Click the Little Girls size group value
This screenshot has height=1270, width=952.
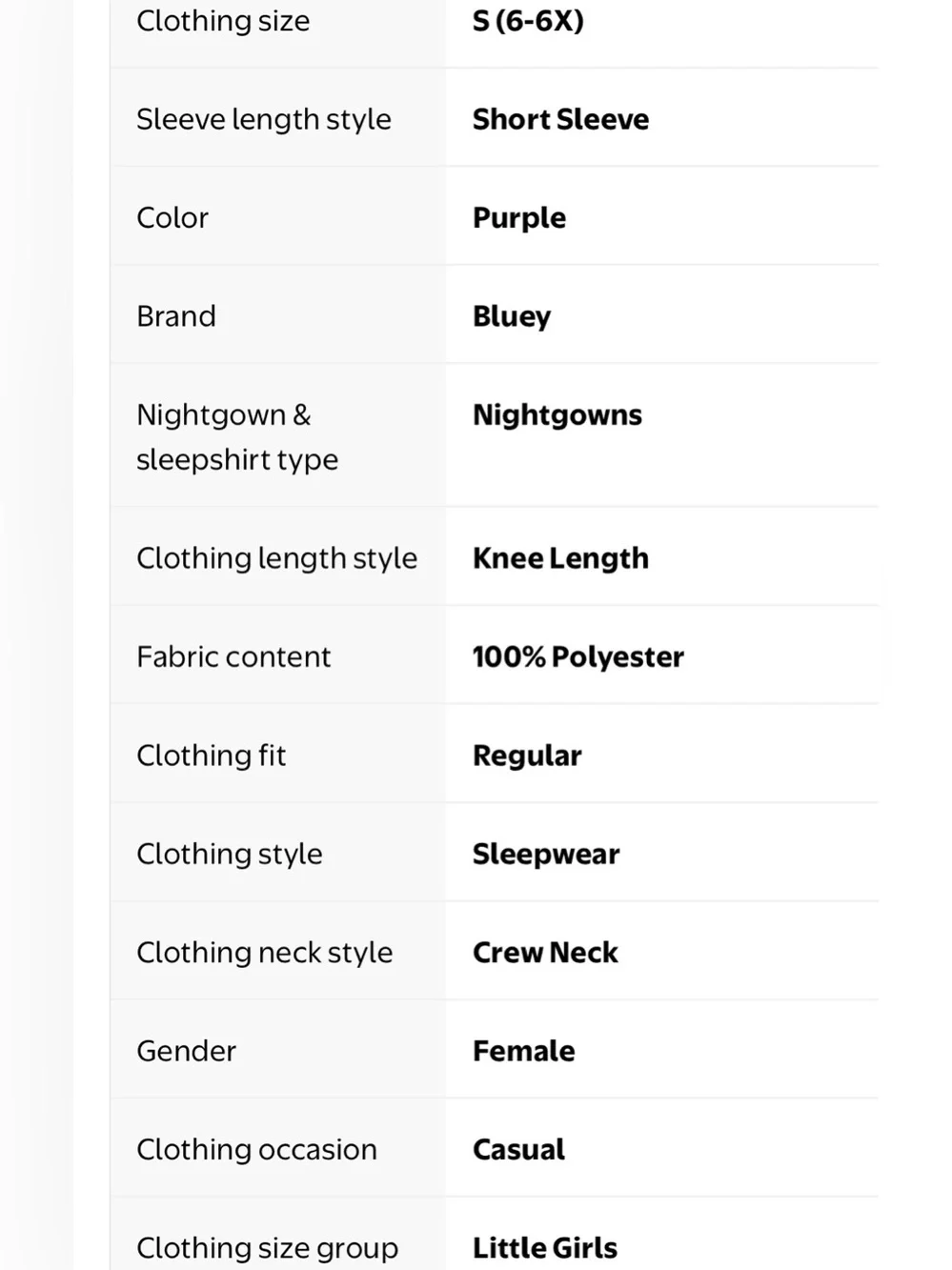point(545,1248)
